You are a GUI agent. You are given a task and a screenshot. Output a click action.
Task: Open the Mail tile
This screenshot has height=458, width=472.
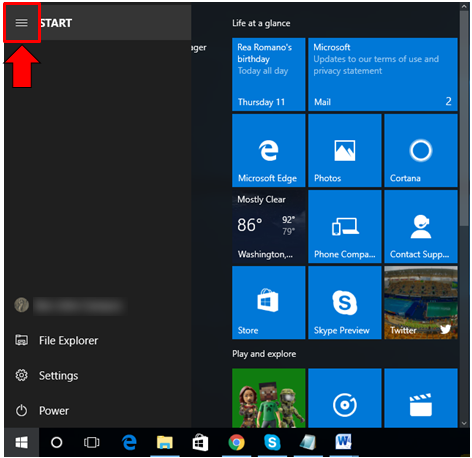[x=383, y=74]
